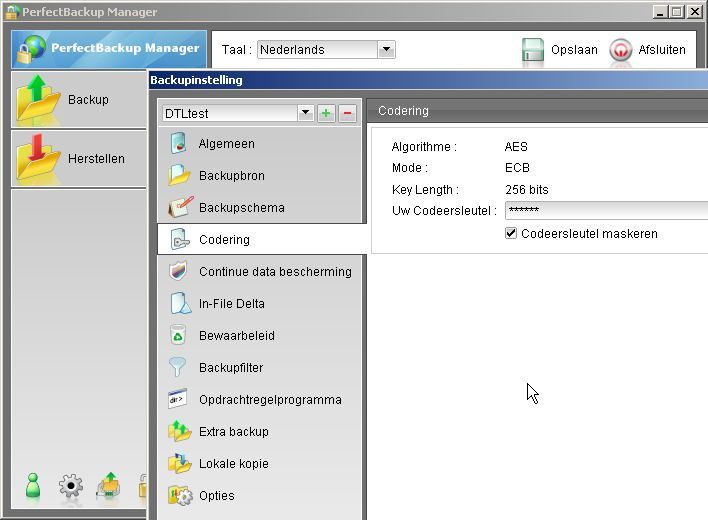
Task: Open the Opdrachtregelprogramma section
Action: [260, 399]
